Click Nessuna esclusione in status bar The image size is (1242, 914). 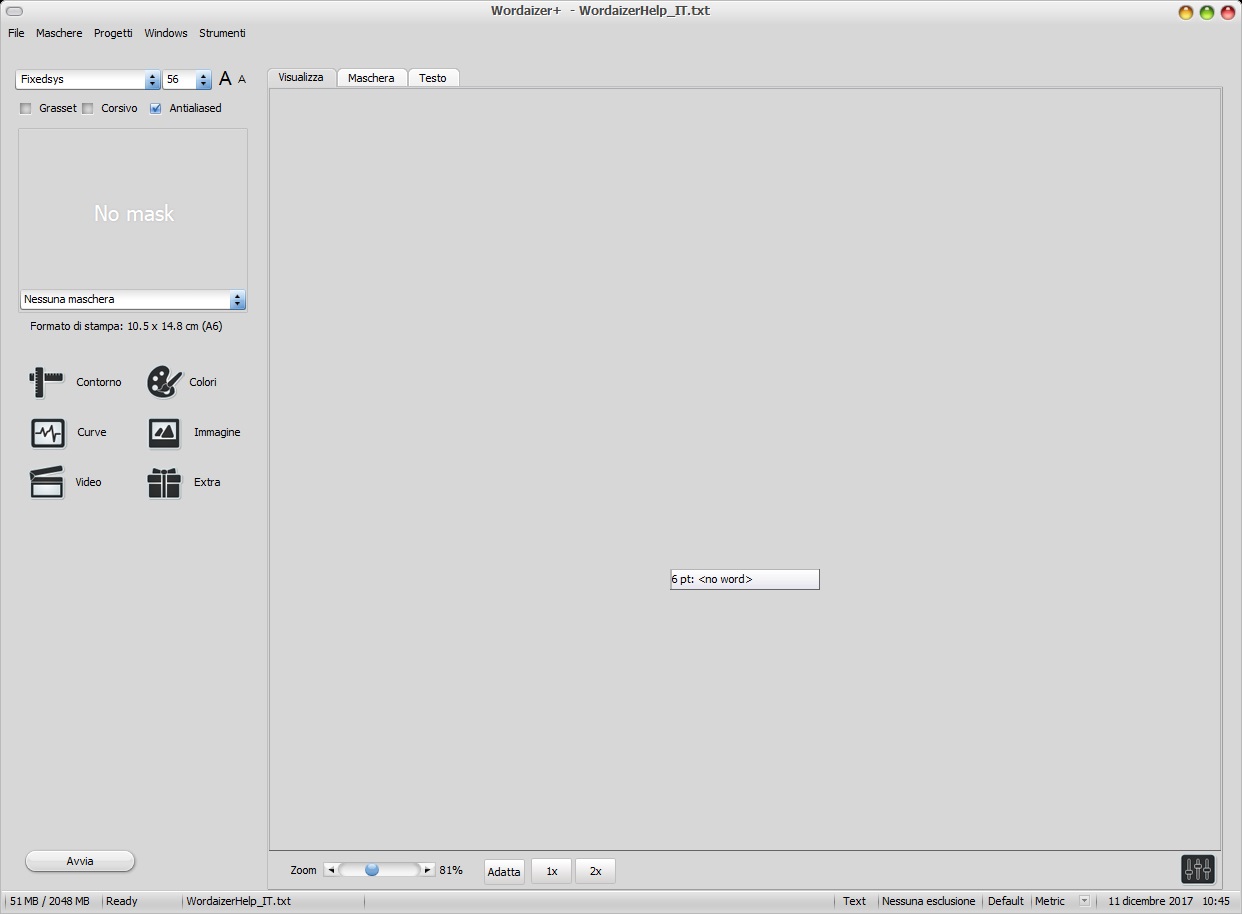click(928, 901)
